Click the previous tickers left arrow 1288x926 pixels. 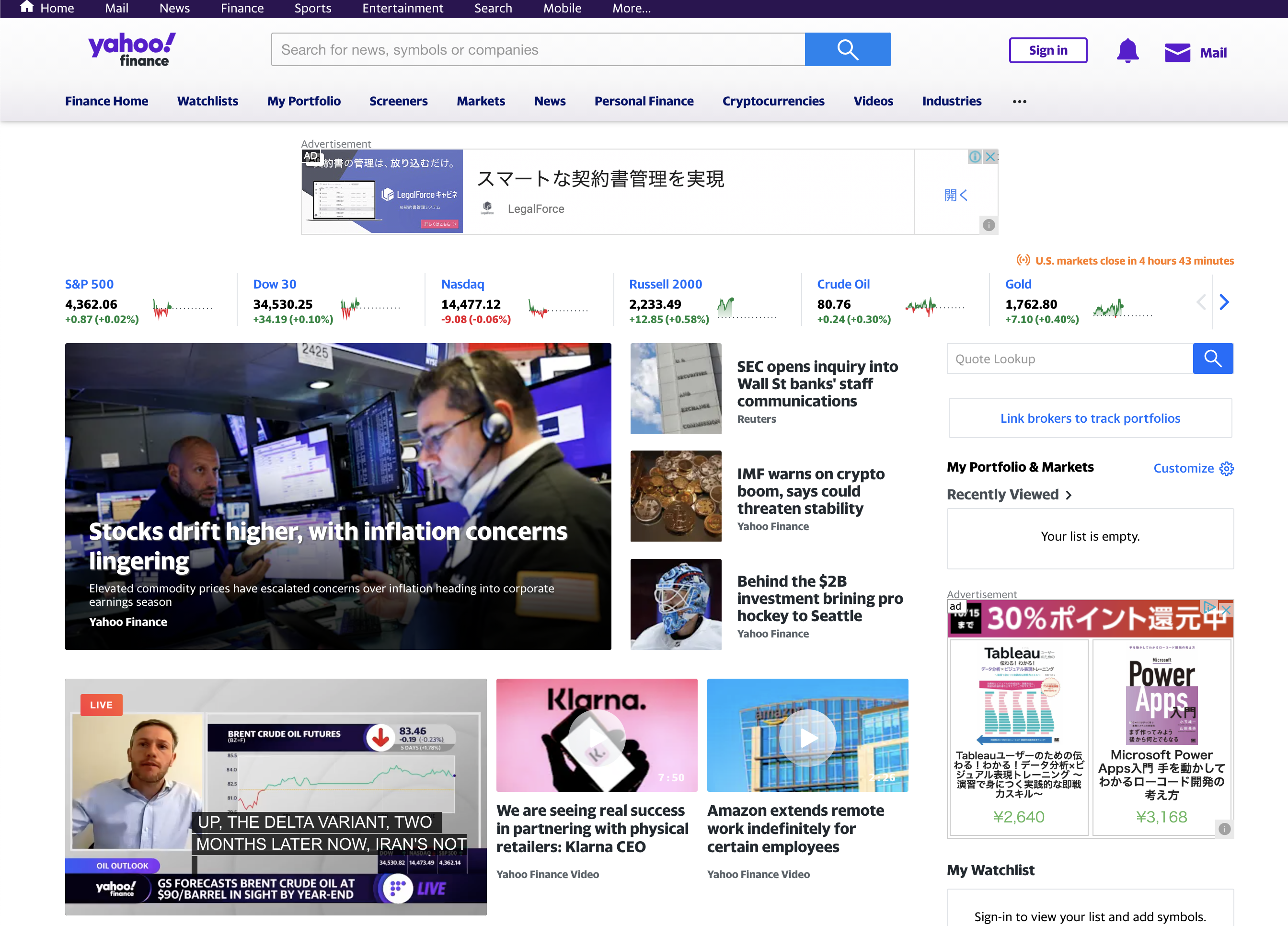(1200, 302)
